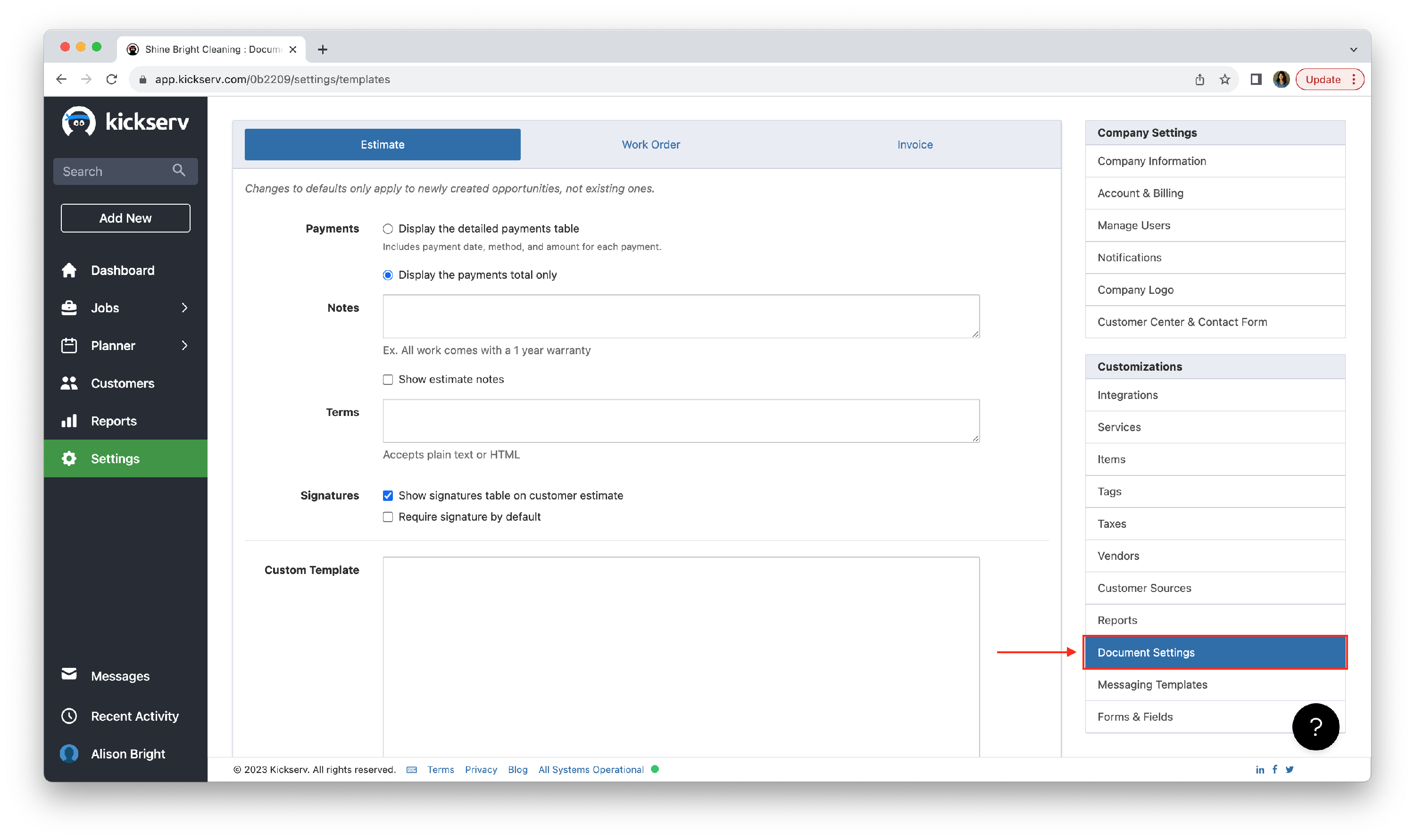This screenshot has width=1415, height=840.
Task: Select Display the detailed payments table
Action: tap(388, 229)
